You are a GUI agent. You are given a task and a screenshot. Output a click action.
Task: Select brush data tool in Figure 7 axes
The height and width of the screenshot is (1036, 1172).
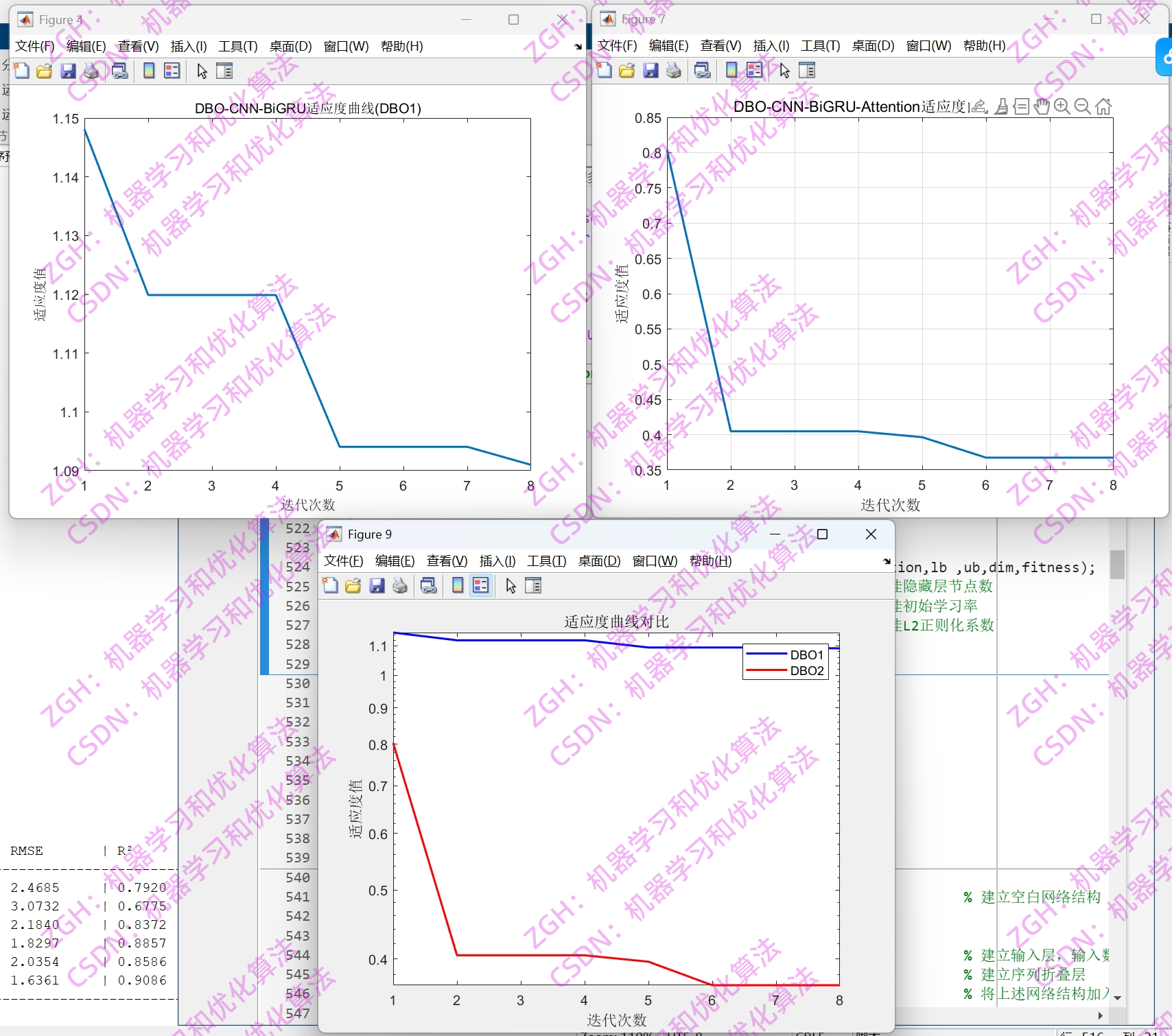1002,106
